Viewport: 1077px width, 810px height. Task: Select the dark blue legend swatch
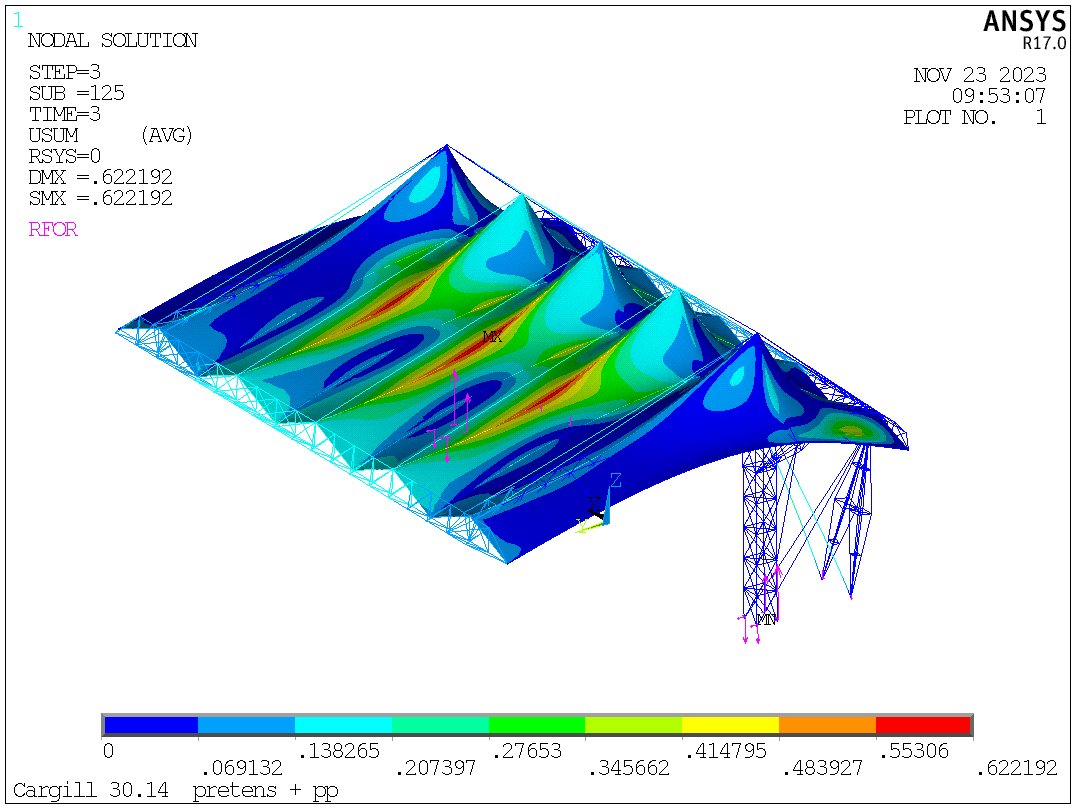150,725
